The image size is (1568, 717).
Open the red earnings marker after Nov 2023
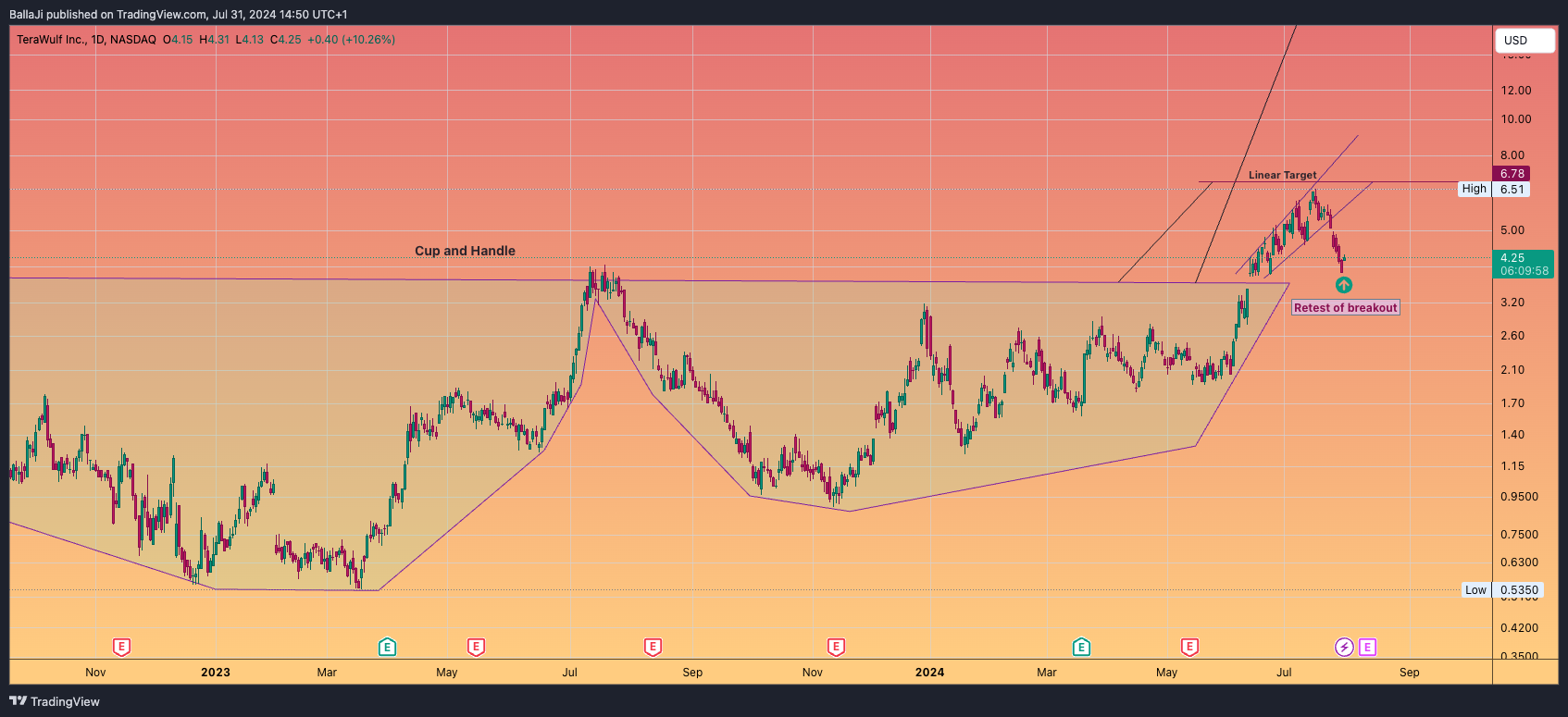coord(836,648)
